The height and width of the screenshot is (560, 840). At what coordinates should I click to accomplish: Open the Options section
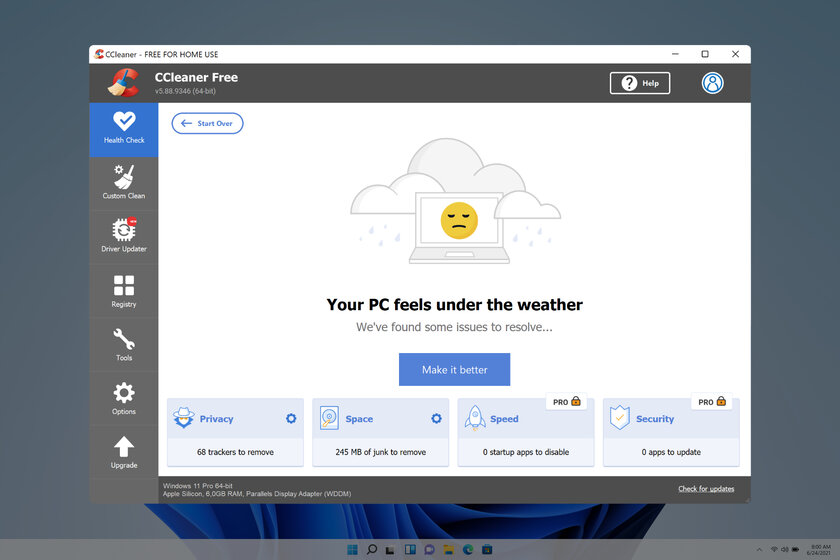coord(124,398)
